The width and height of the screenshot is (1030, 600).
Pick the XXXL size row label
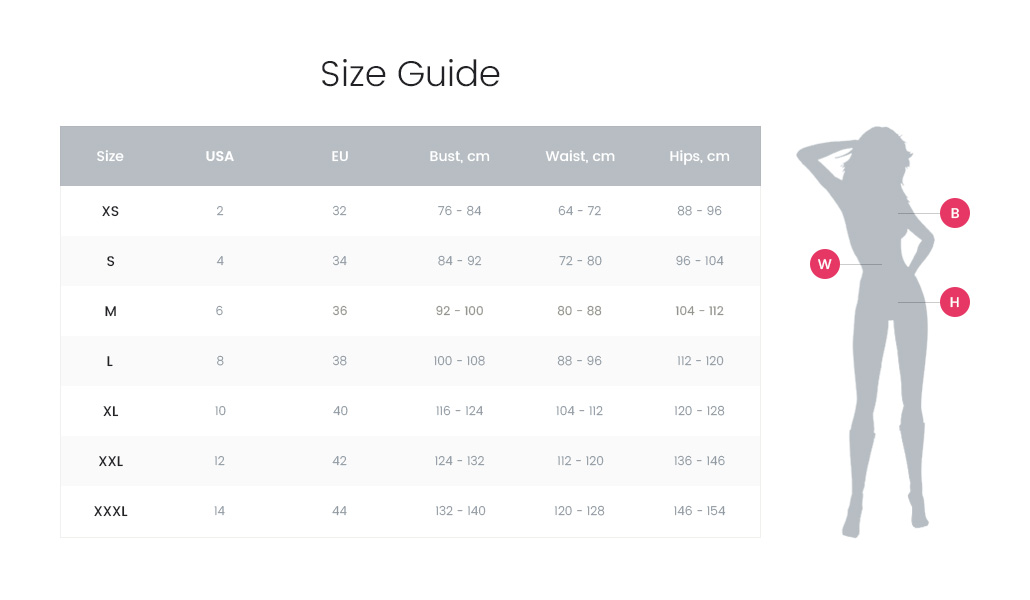pyautogui.click(x=110, y=511)
